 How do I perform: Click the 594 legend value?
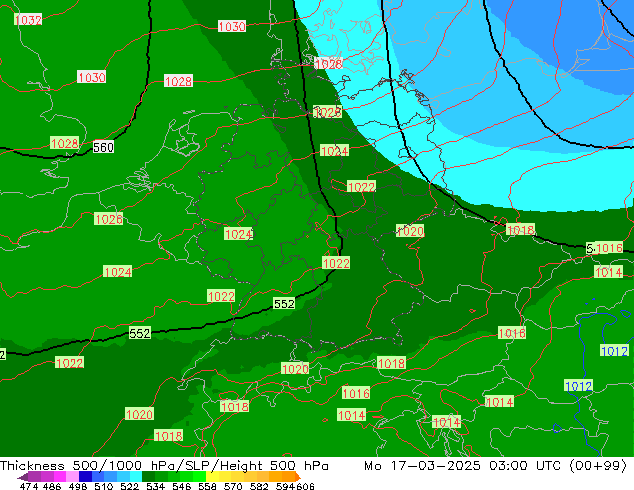285,486
